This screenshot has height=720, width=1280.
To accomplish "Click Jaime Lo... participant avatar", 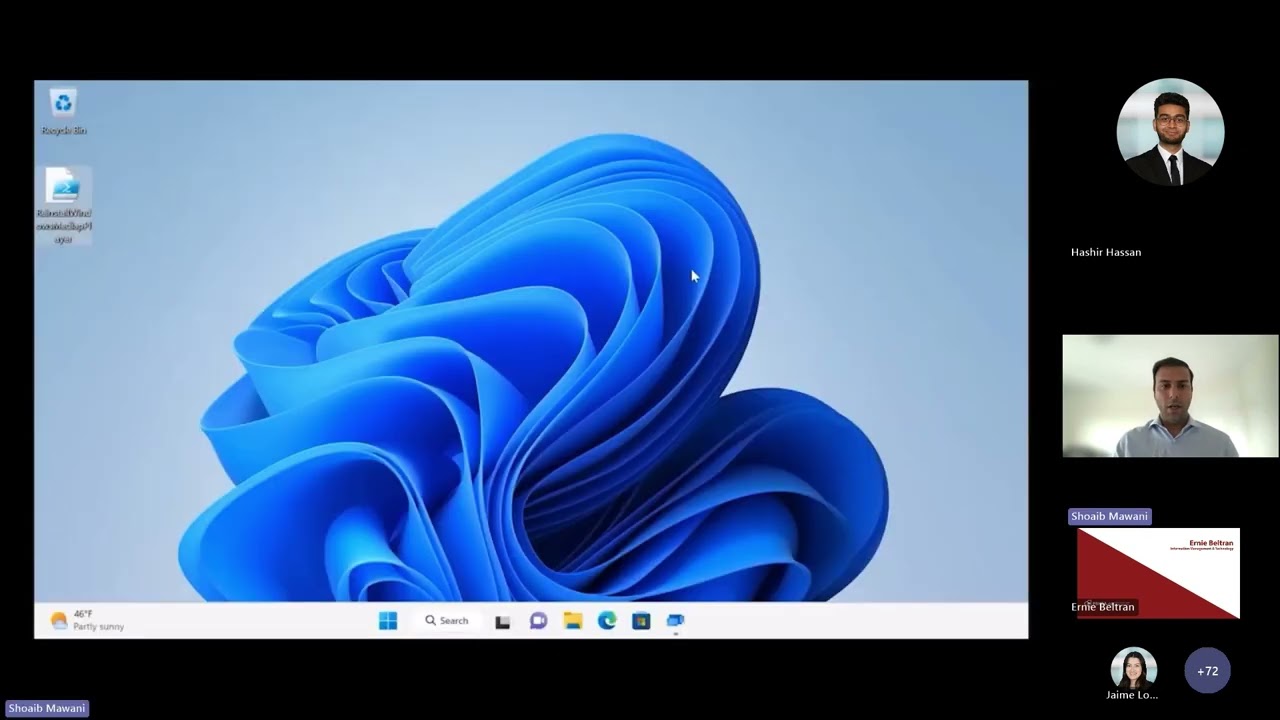I will tap(1133, 668).
